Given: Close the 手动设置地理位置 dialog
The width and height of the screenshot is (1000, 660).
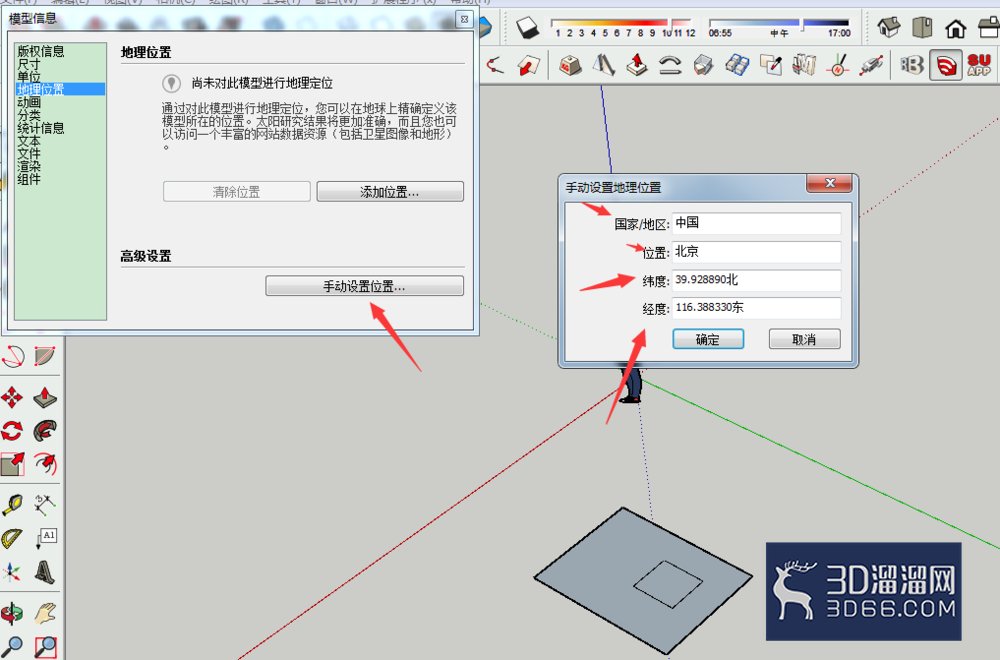Looking at the screenshot, I should (x=829, y=183).
